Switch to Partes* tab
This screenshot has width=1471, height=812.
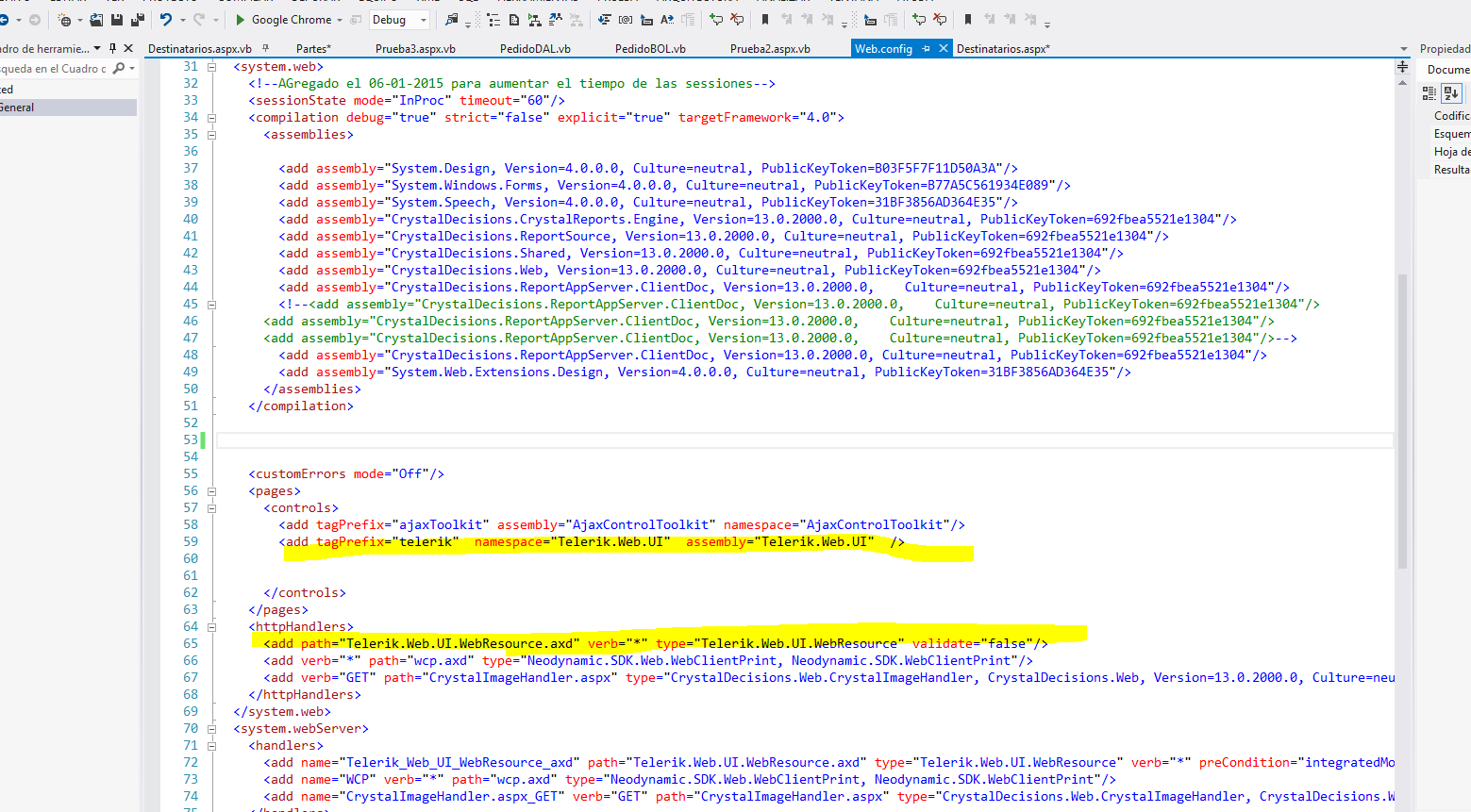(x=313, y=48)
